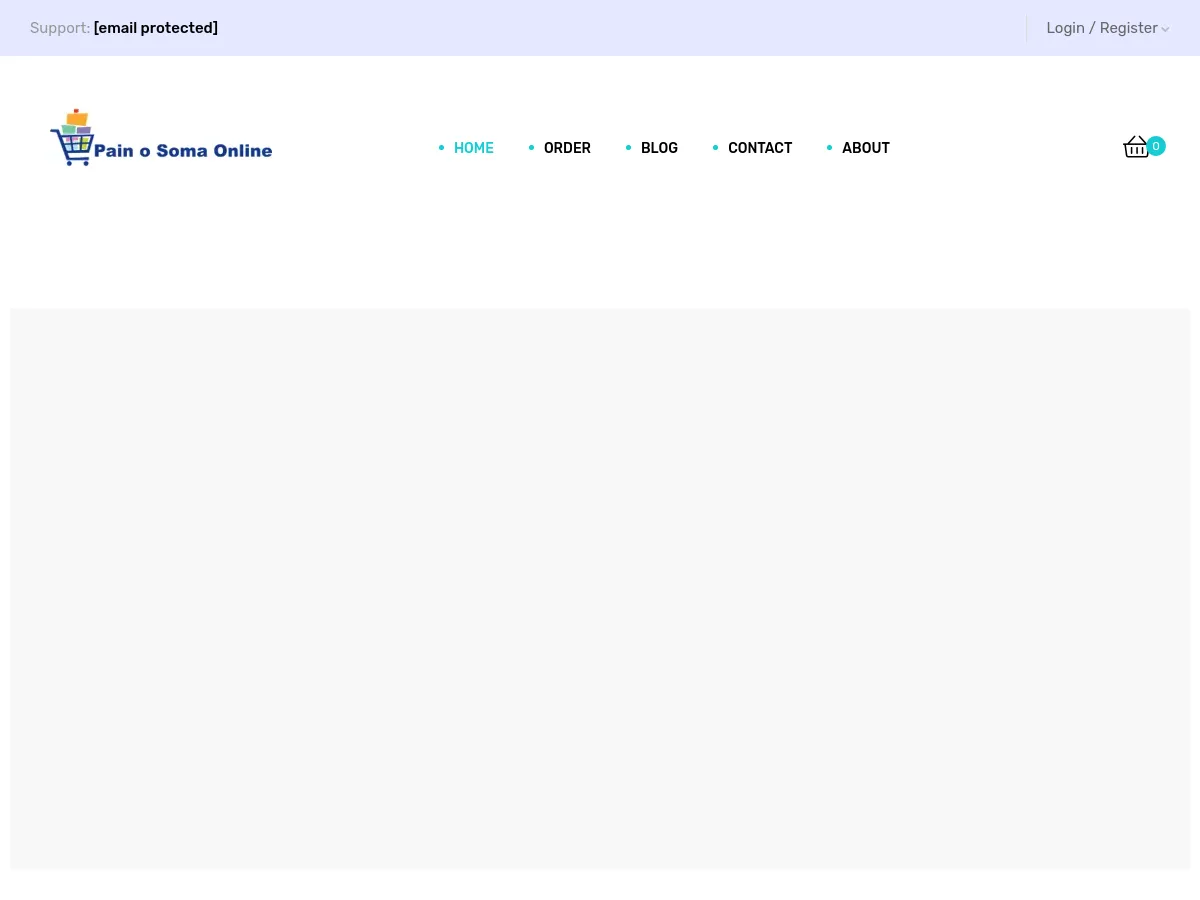Image resolution: width=1200 pixels, height=900 pixels.
Task: Click the bullet dot beside ABOUT
Action: [x=829, y=147]
